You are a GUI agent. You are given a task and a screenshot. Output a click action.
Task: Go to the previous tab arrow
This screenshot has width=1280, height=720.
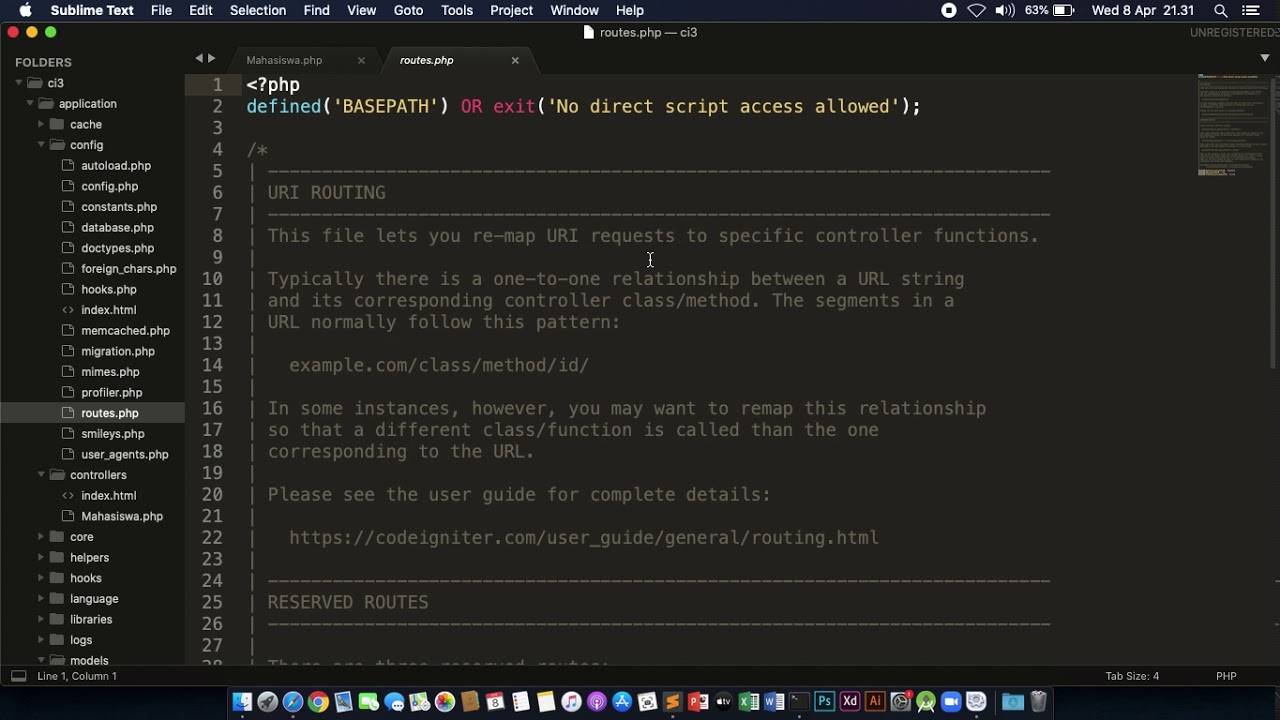(199, 59)
